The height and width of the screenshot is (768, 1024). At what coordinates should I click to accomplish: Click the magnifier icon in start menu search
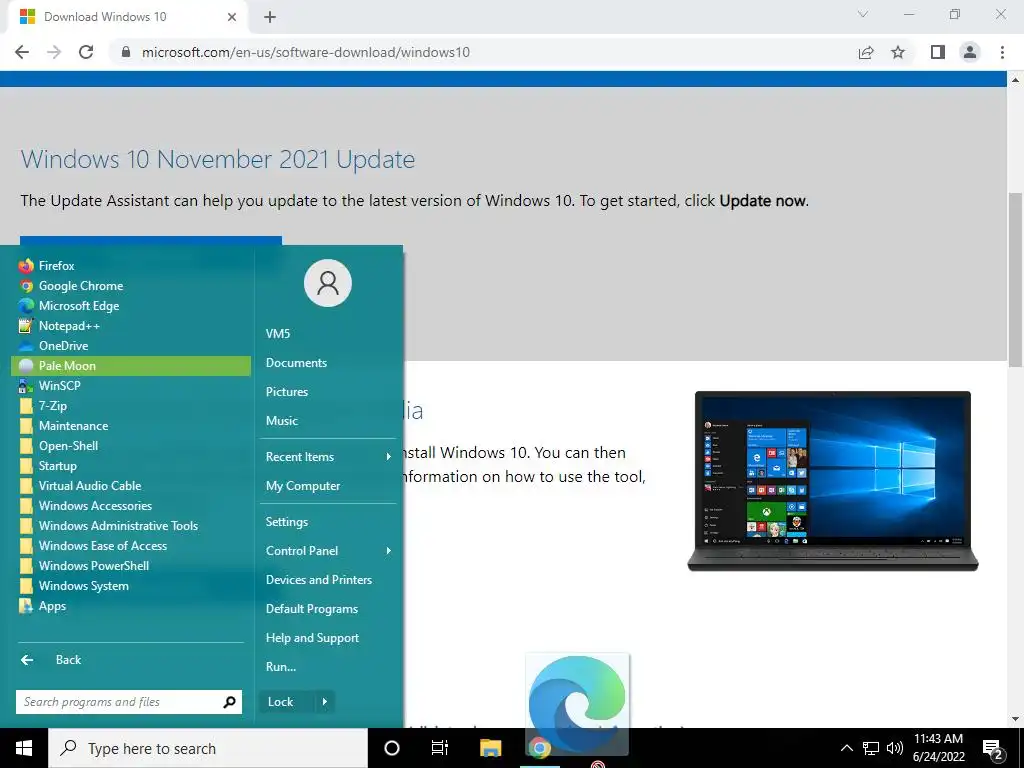230,702
